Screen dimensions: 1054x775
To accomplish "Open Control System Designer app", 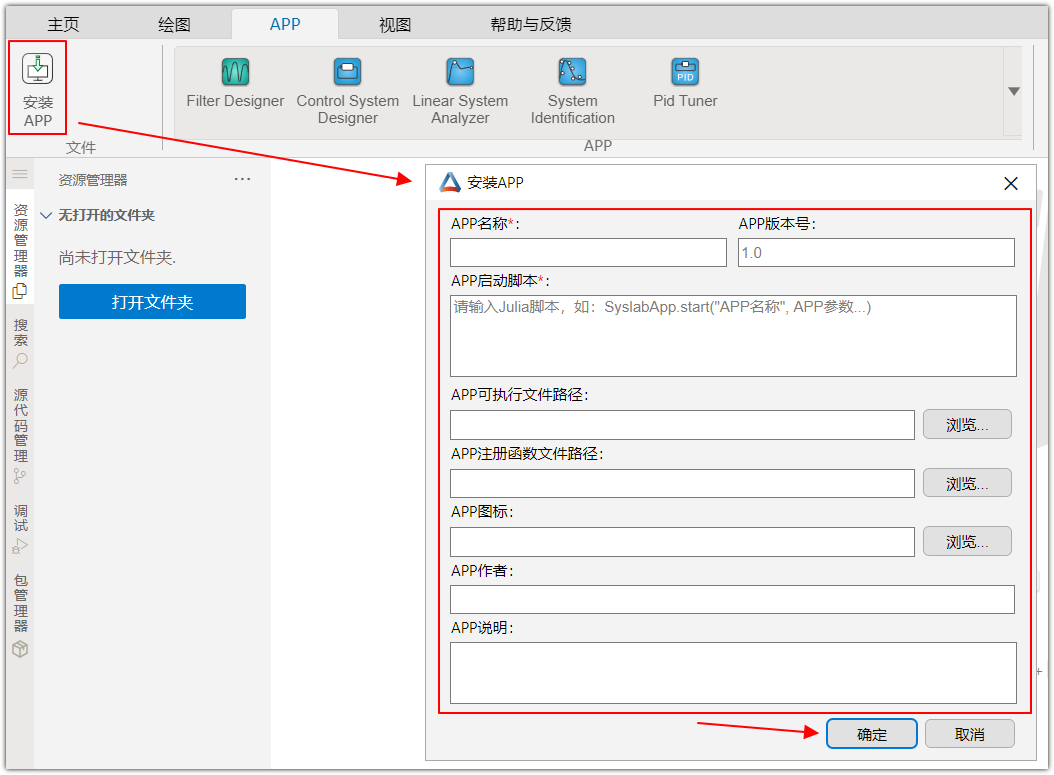I will coord(348,92).
